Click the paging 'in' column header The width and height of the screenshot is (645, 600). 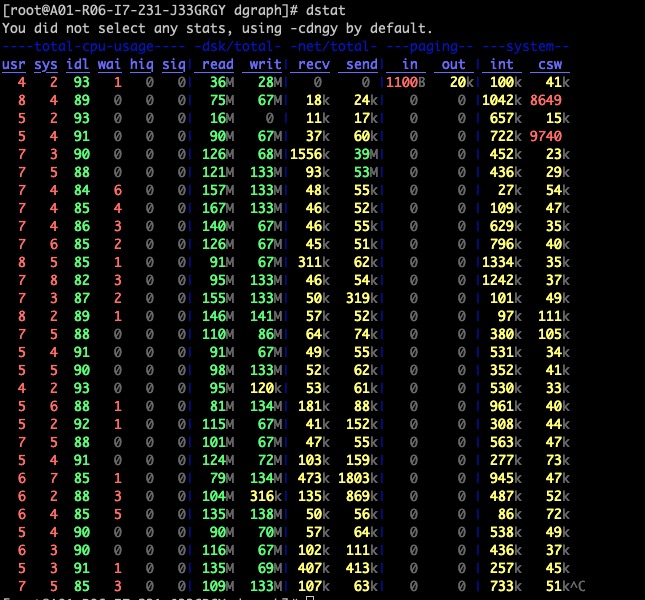click(410, 64)
